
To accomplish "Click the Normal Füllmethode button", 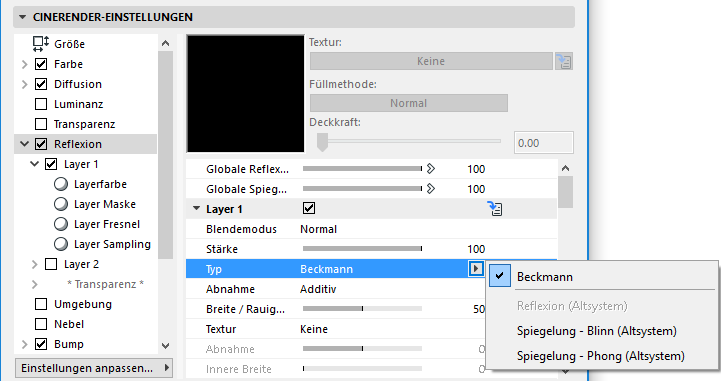I will coord(409,103).
